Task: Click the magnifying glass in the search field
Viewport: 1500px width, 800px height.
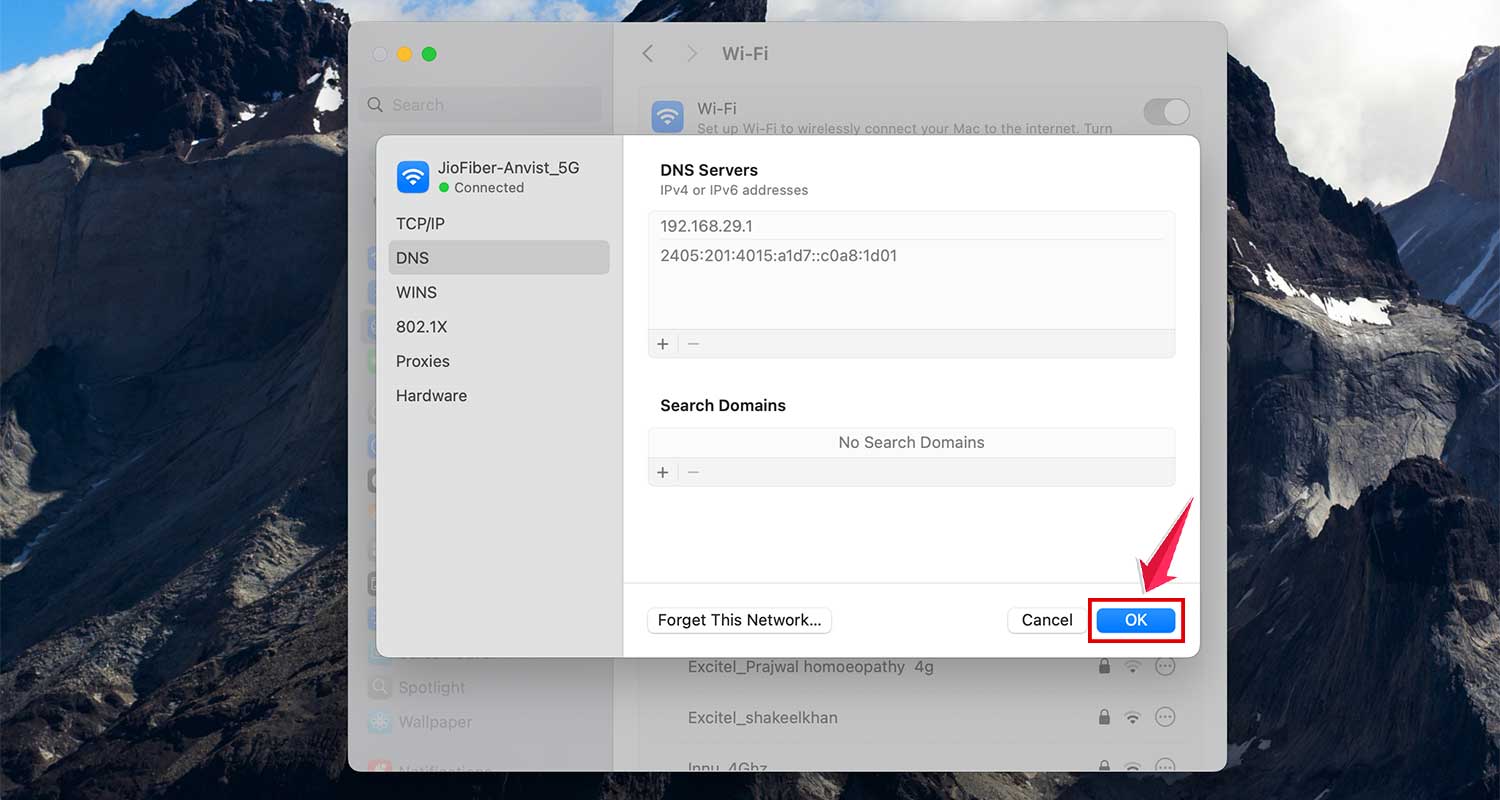Action: point(375,104)
